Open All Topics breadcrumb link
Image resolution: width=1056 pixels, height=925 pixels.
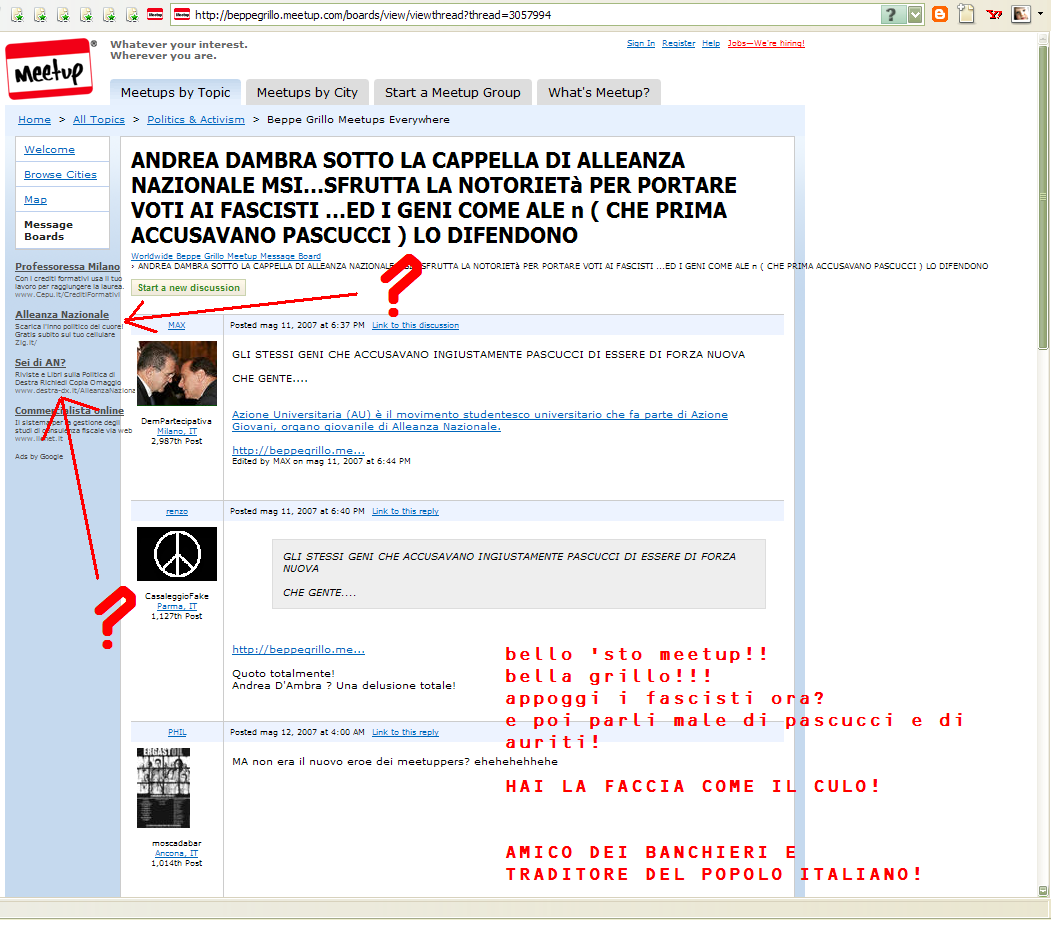tap(99, 119)
